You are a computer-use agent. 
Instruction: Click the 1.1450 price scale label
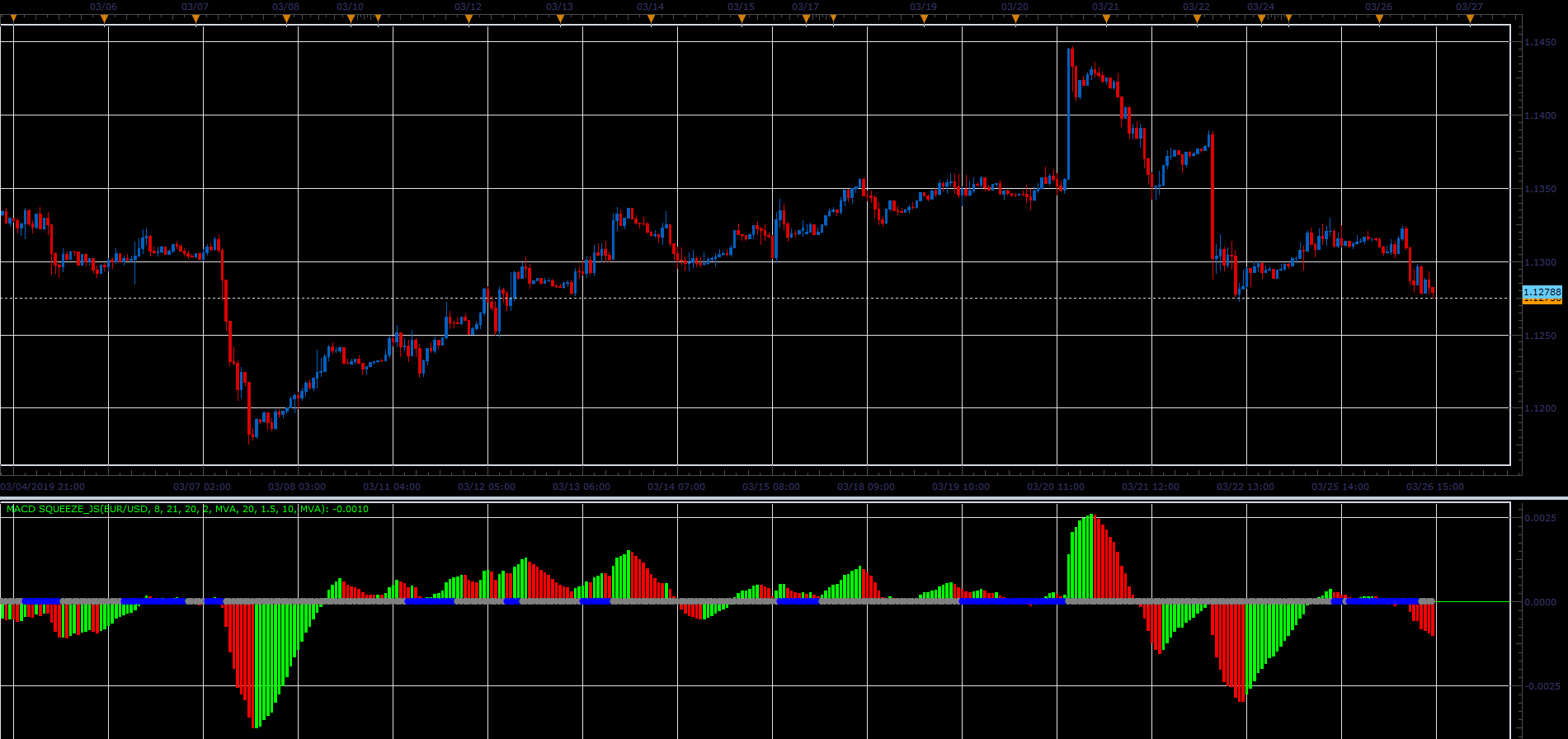click(1541, 42)
